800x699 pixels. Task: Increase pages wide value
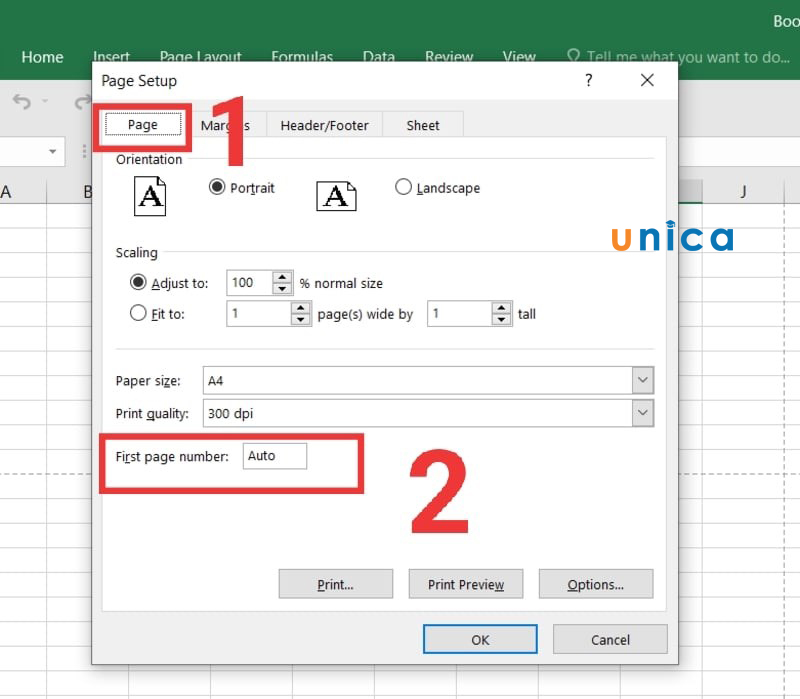[x=301, y=308]
